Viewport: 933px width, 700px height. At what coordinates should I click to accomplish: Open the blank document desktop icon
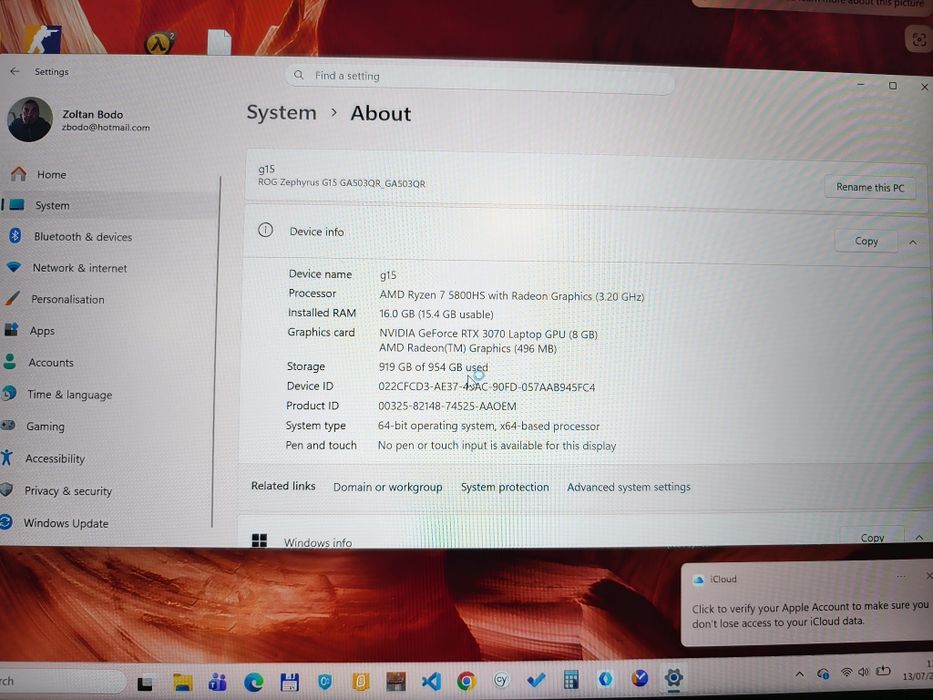coord(219,42)
